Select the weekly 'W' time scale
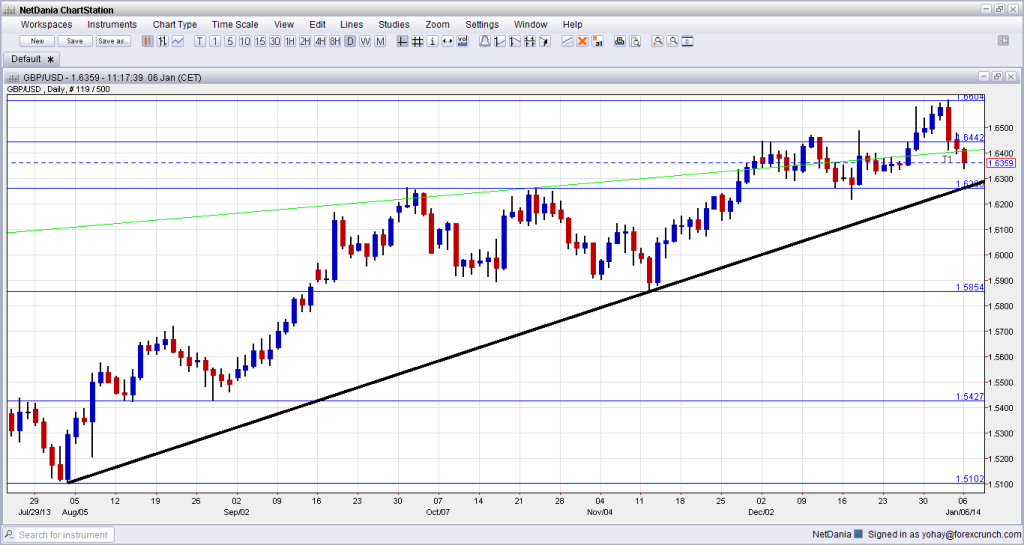1024x545 pixels. coord(365,41)
